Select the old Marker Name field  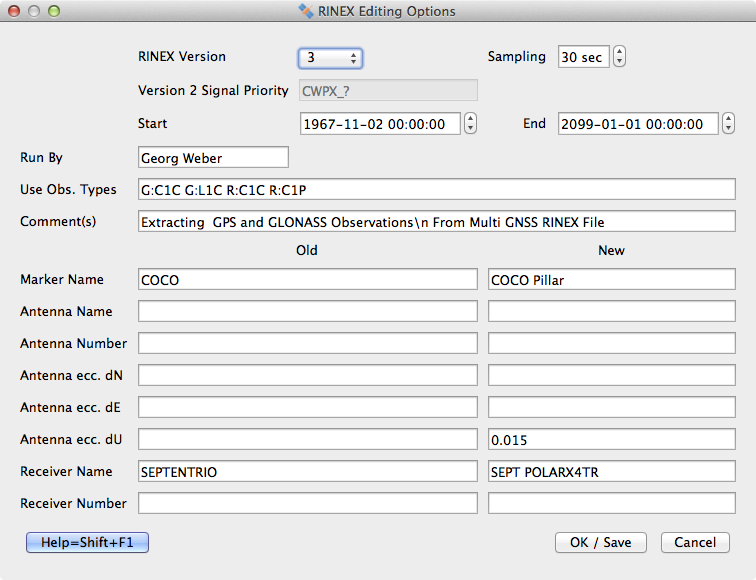tap(308, 280)
